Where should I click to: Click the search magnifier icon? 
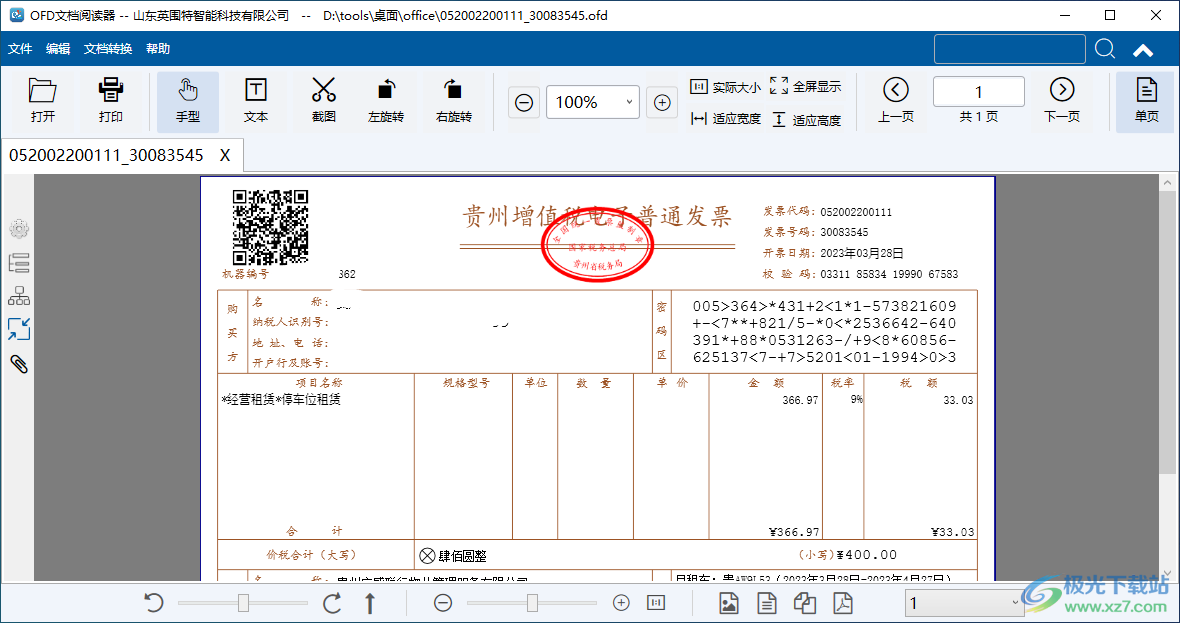[1105, 50]
